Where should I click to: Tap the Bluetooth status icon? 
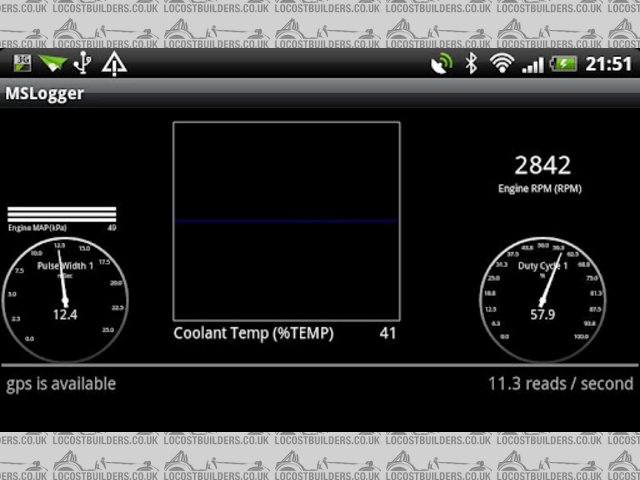pos(471,64)
